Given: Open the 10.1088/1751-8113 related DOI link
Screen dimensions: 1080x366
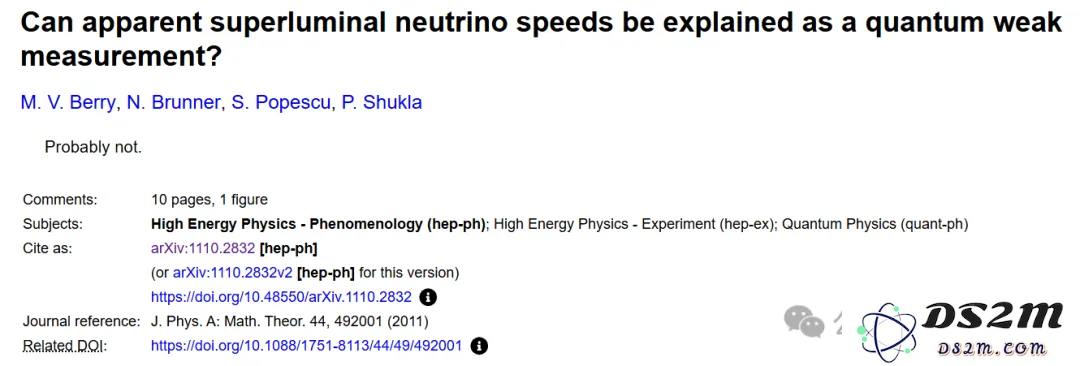Looking at the screenshot, I should 307,345.
